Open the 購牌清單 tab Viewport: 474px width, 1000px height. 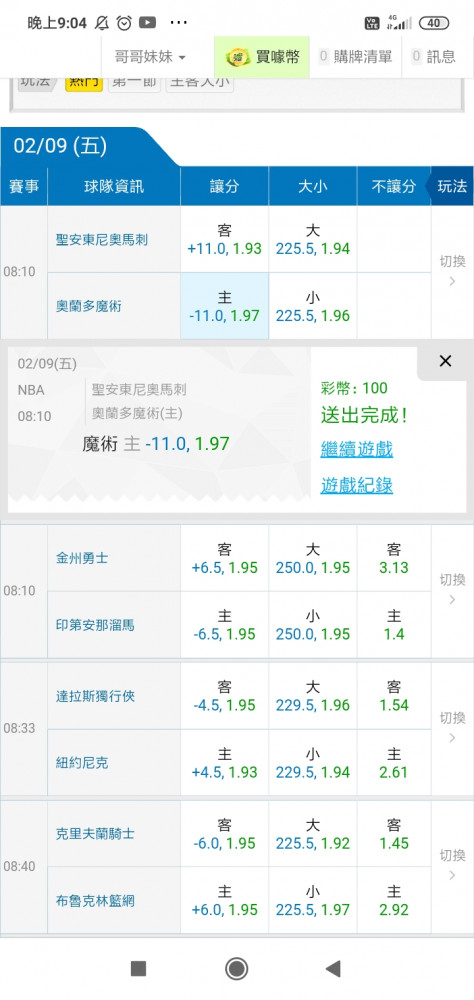click(355, 57)
